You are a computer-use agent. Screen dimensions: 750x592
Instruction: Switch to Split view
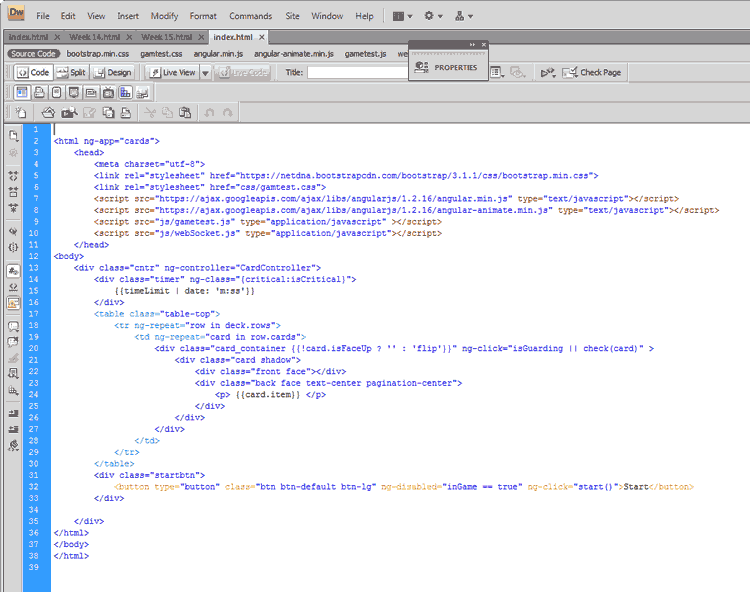[71, 72]
